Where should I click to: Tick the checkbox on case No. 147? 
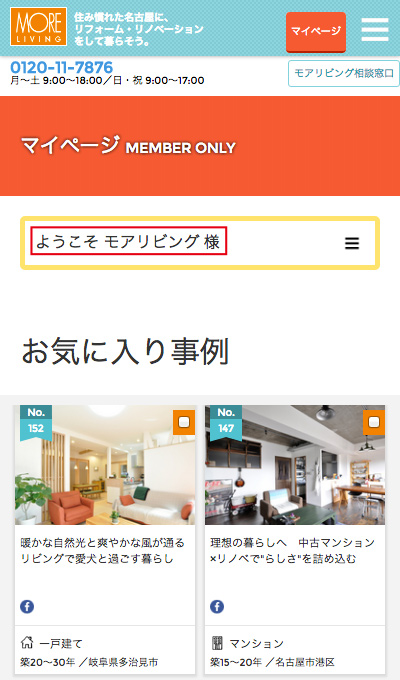[x=374, y=422]
